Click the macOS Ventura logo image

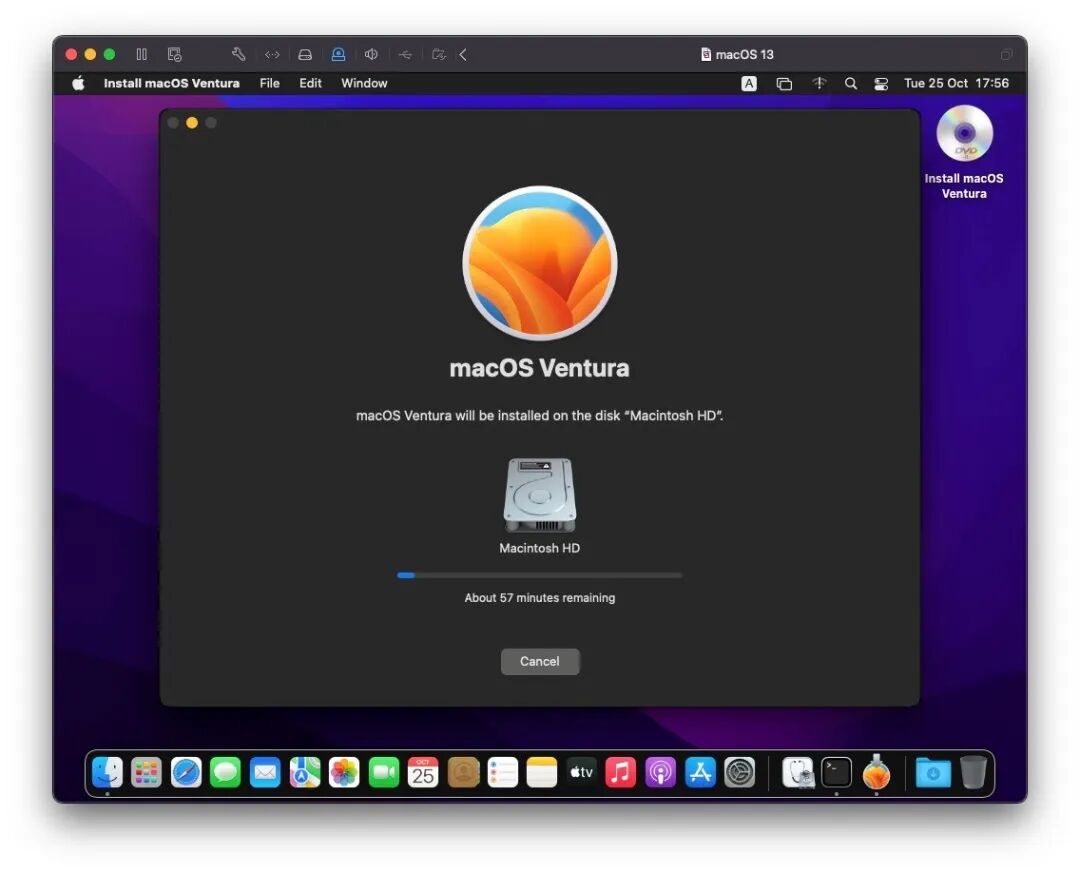tap(539, 263)
